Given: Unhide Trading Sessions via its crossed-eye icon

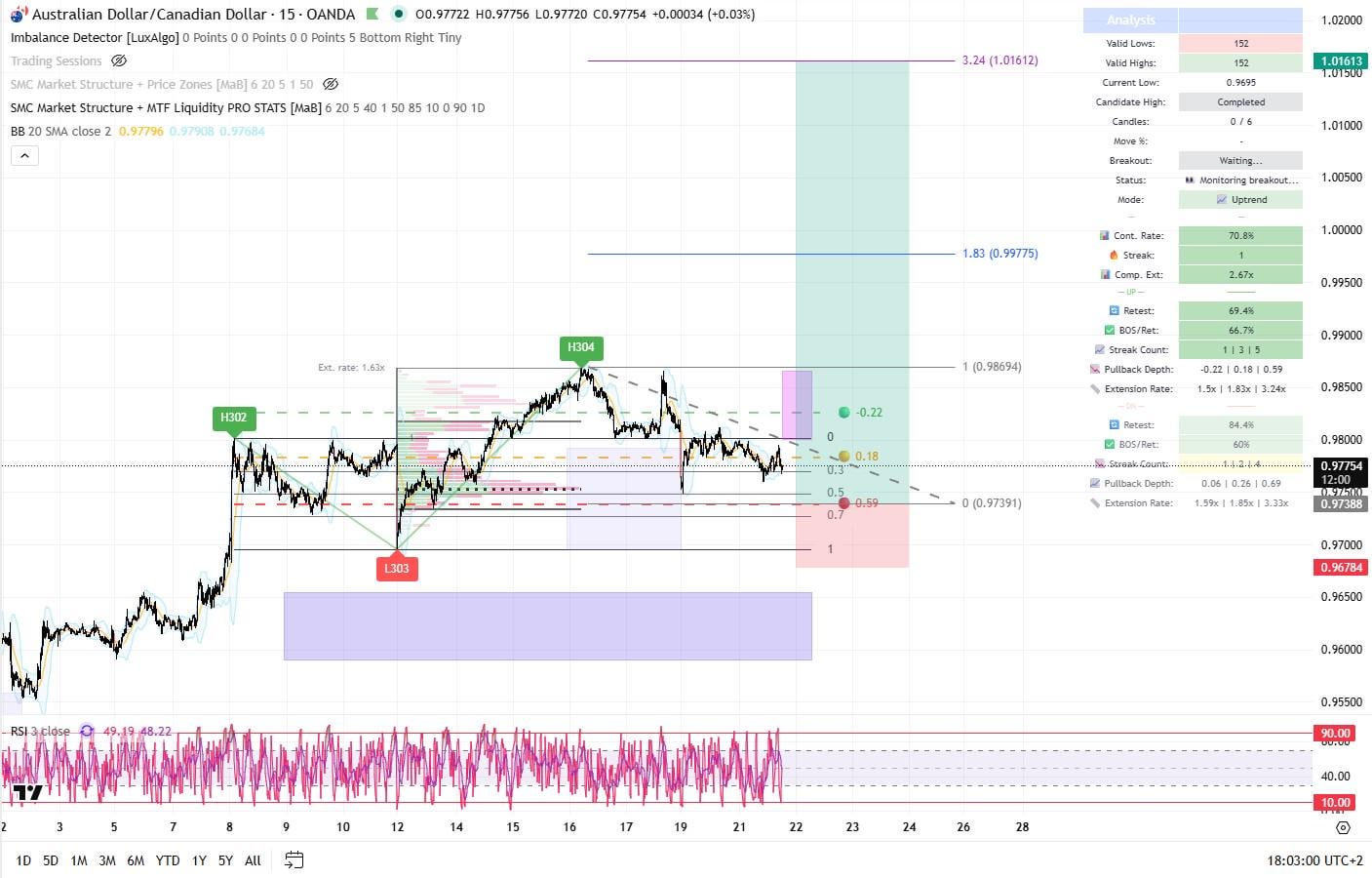Looking at the screenshot, I should point(119,60).
